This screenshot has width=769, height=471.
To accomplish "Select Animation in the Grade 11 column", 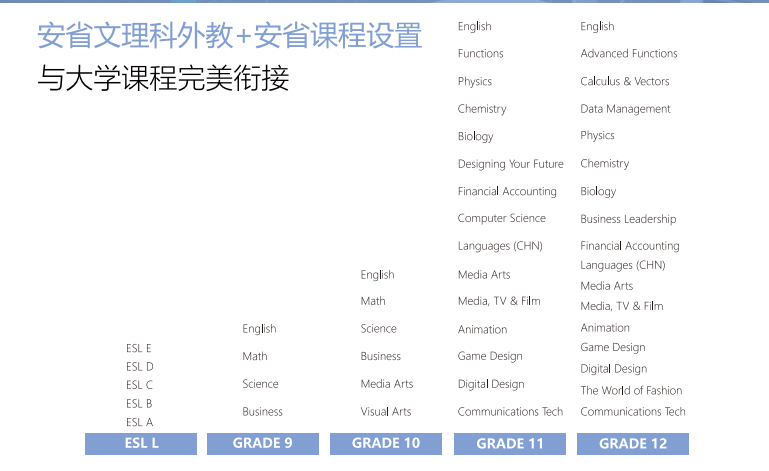I will (x=483, y=329).
